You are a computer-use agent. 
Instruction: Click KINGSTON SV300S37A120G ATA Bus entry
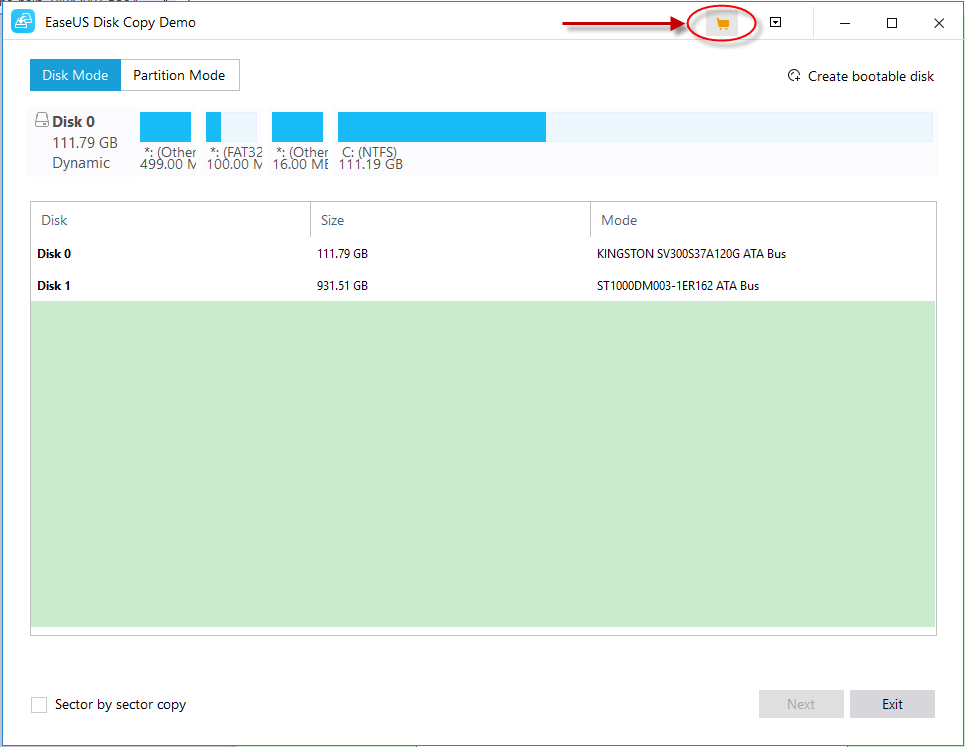[691, 254]
